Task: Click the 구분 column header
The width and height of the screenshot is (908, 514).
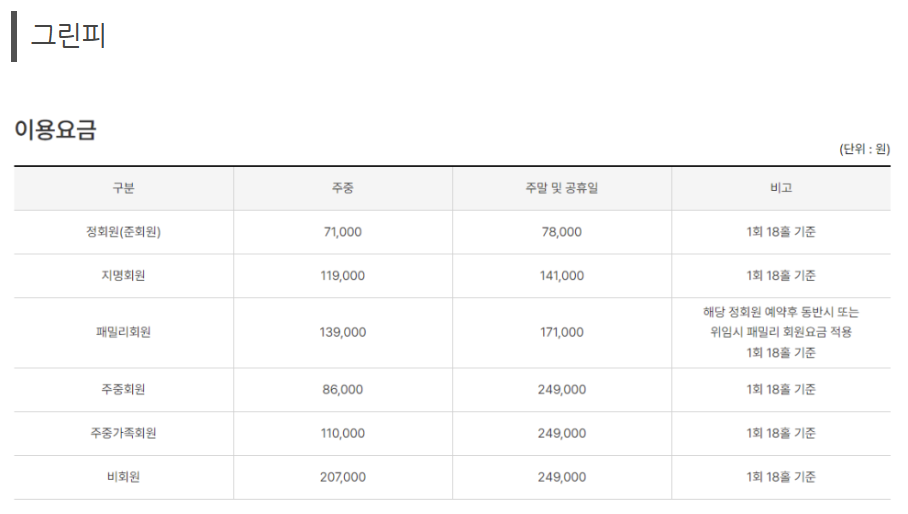Action: coord(123,188)
